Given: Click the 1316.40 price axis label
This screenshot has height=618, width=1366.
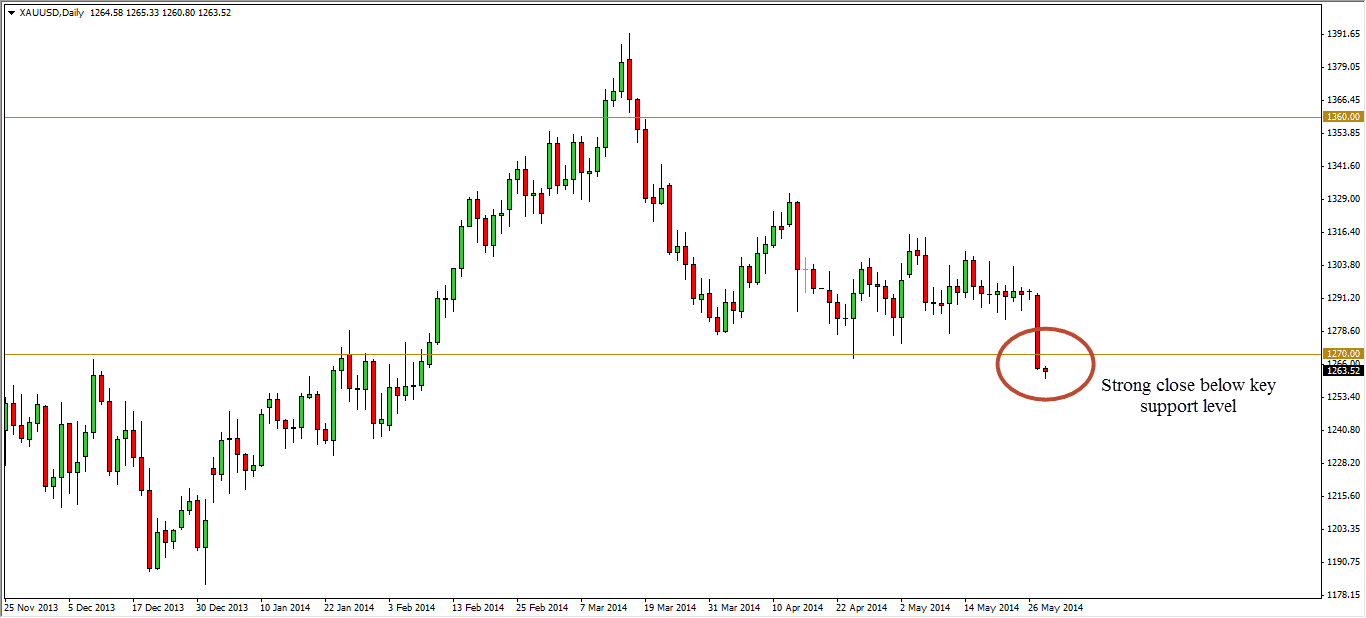Looking at the screenshot, I should click(x=1343, y=231).
